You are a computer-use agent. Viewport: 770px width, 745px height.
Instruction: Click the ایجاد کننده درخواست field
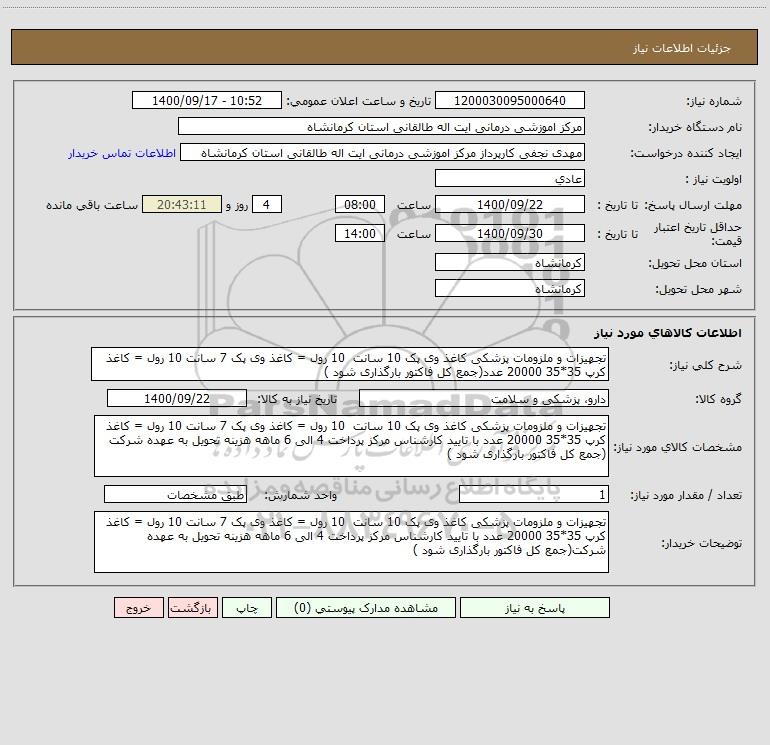coord(383,152)
